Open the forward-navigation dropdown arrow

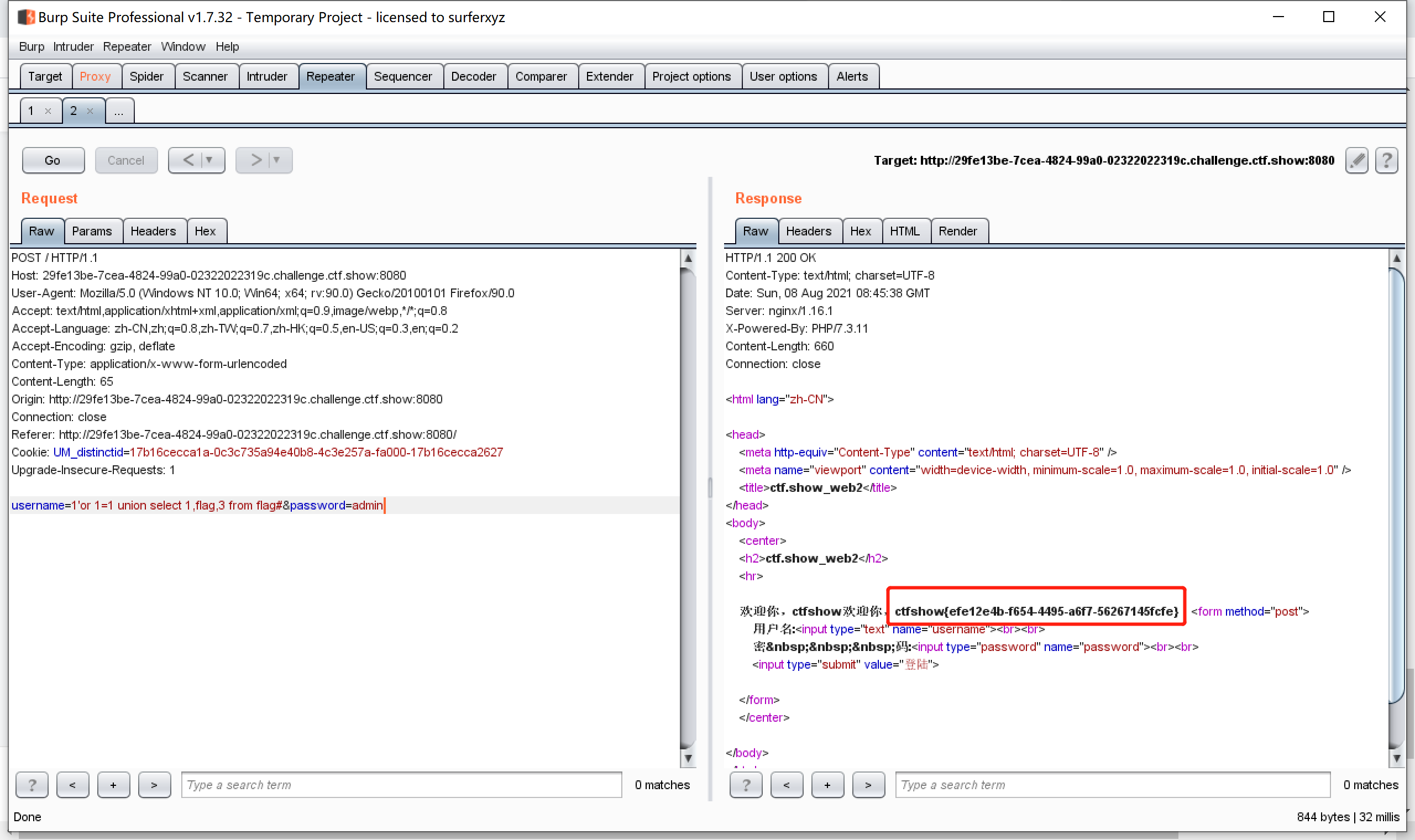pyautogui.click(x=277, y=160)
